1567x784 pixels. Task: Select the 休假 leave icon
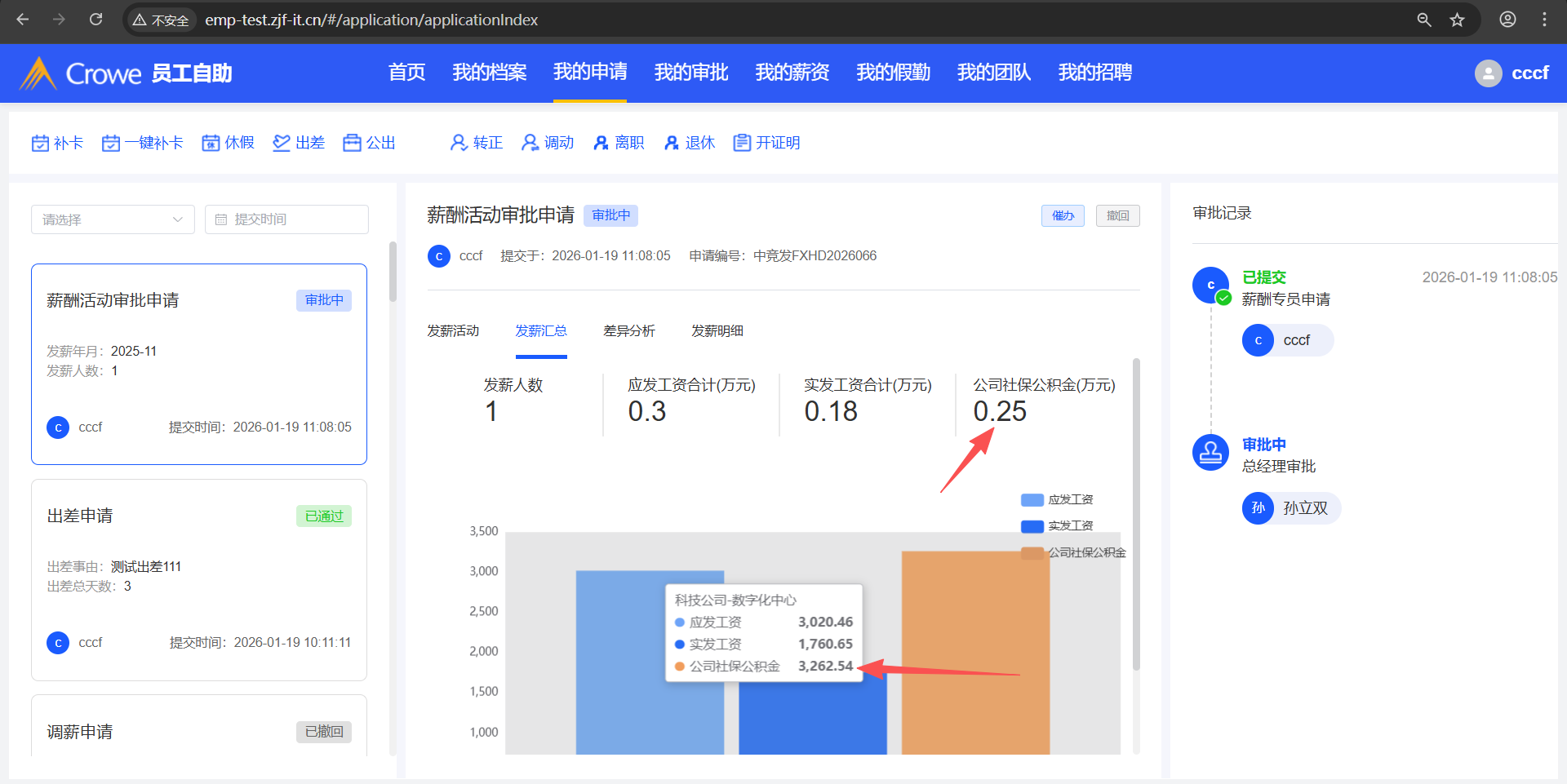click(x=211, y=144)
